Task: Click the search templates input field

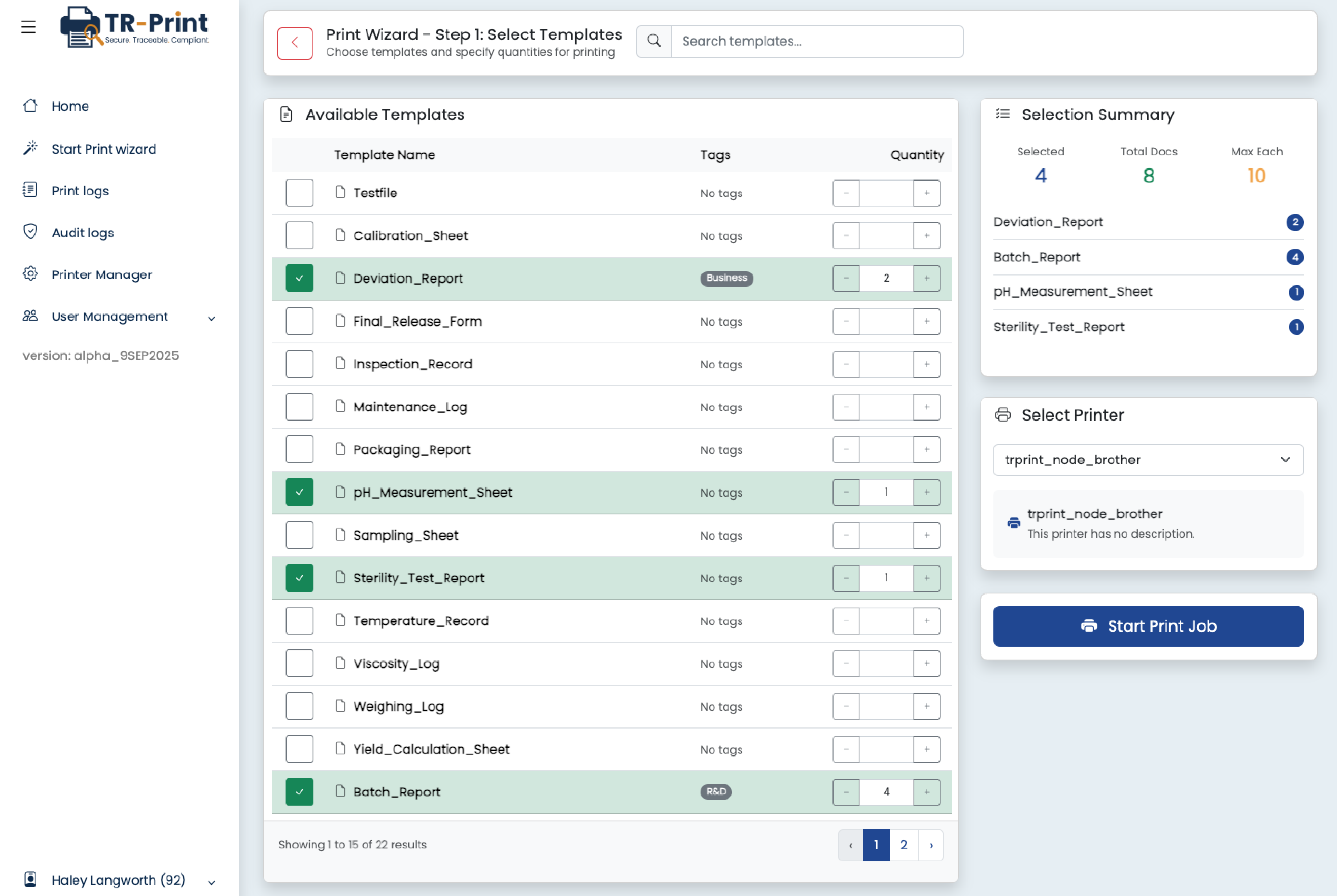Action: pyautogui.click(x=817, y=41)
